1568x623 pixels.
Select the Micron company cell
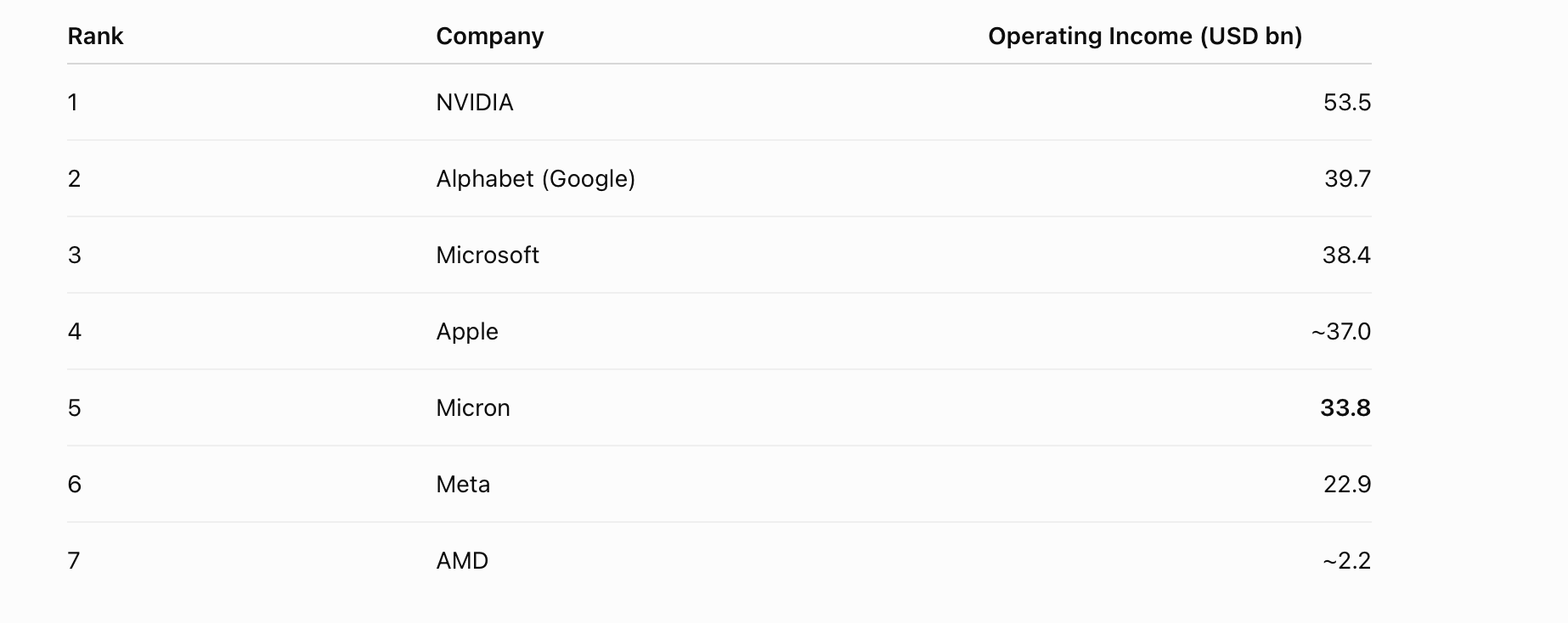tap(473, 408)
